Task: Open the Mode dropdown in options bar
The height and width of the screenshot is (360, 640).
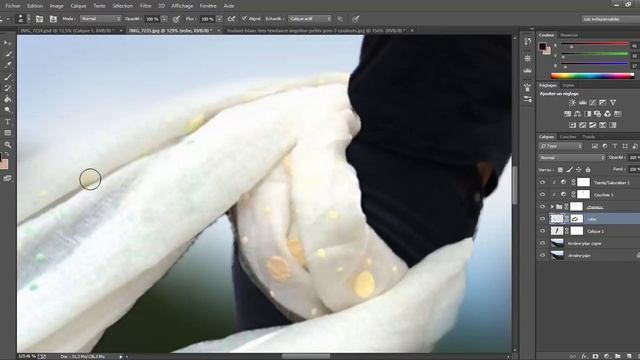Action: pyautogui.click(x=100, y=19)
